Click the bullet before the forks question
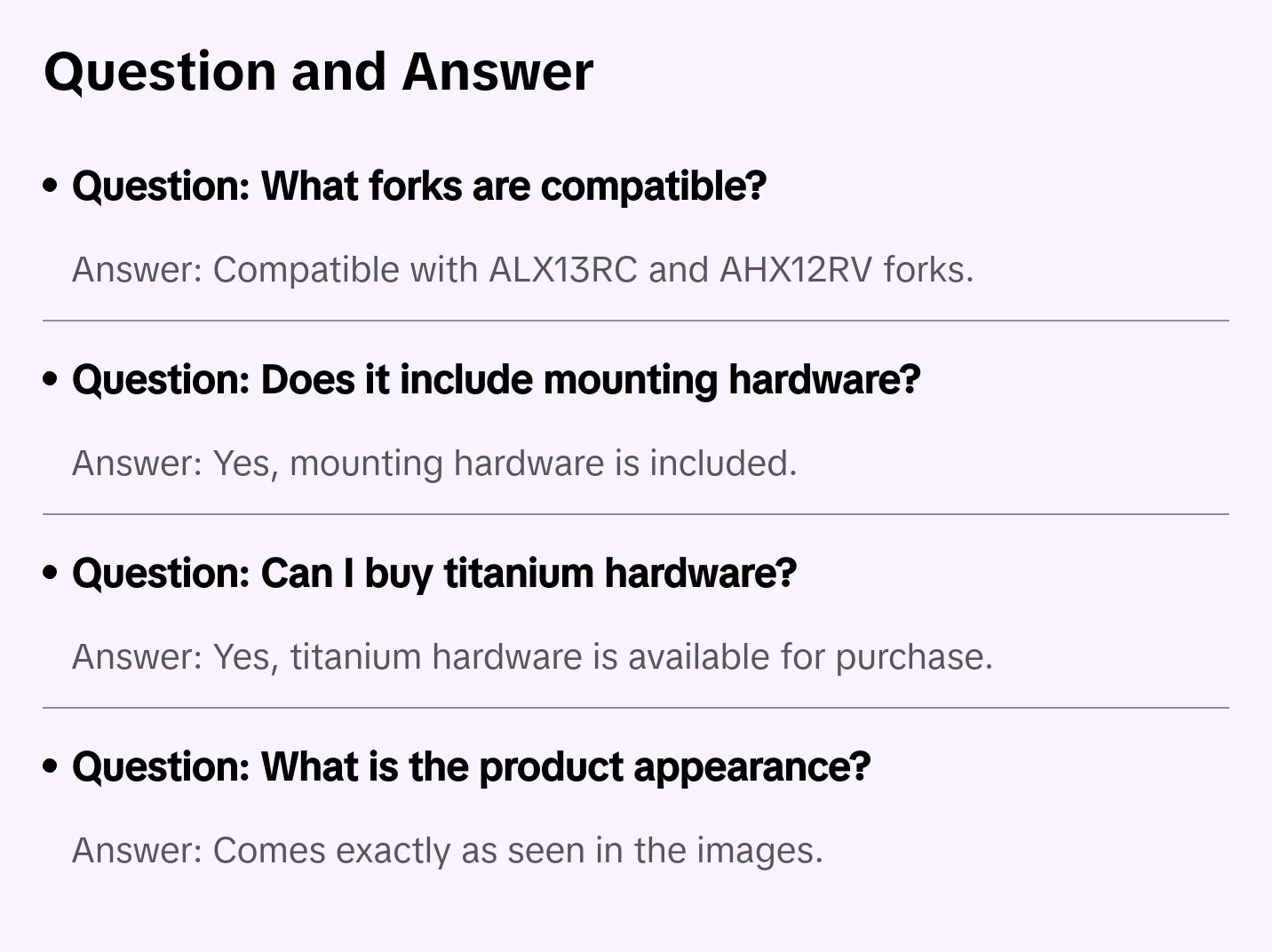The height and width of the screenshot is (952, 1272). (x=51, y=186)
